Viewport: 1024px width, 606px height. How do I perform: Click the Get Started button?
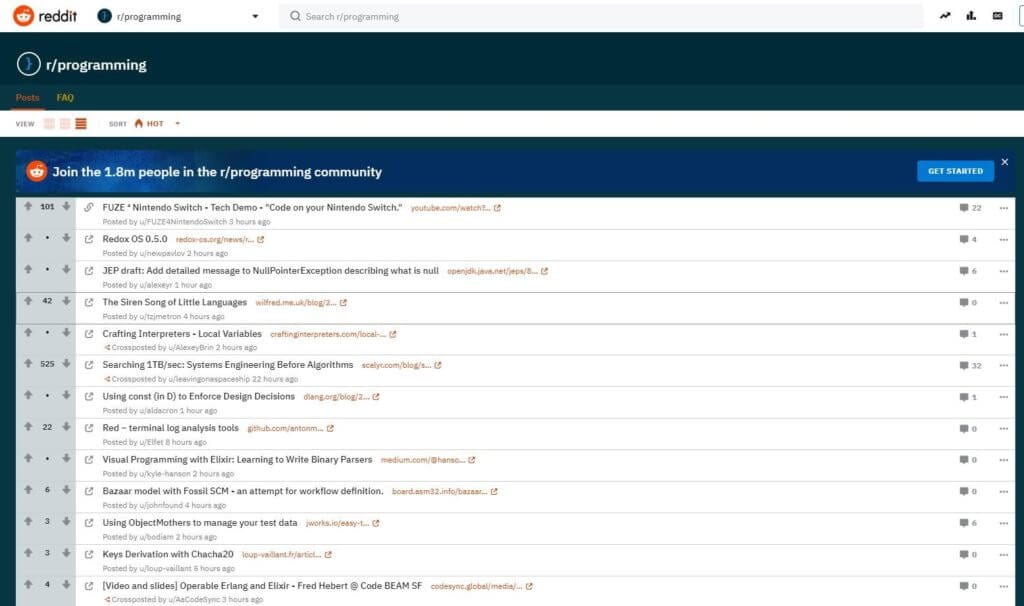[955, 171]
